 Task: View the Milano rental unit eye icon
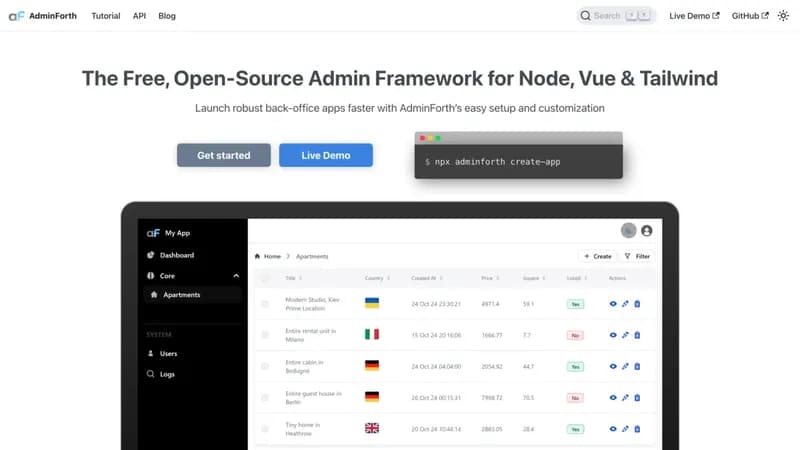(x=613, y=335)
